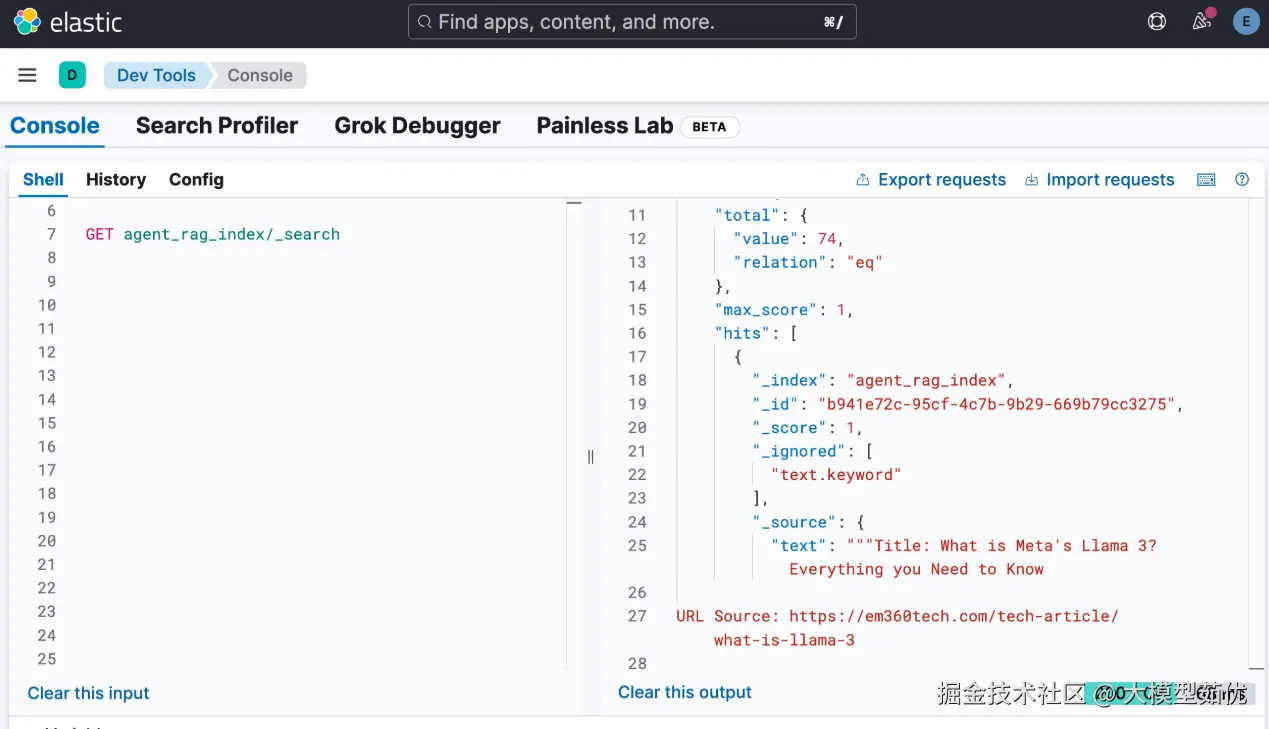Open the Painless Lab tab
The height and width of the screenshot is (729, 1269).
click(x=604, y=126)
